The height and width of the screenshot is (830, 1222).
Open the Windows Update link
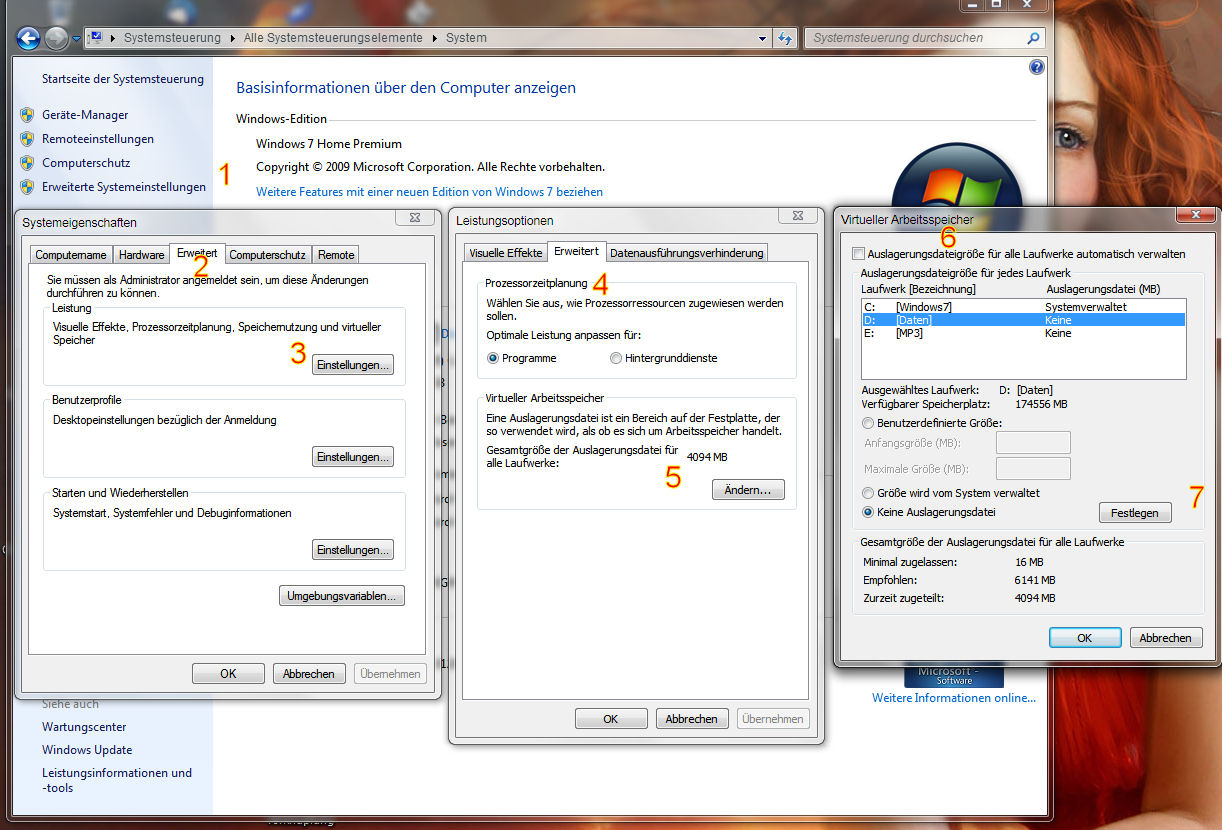click(87, 750)
